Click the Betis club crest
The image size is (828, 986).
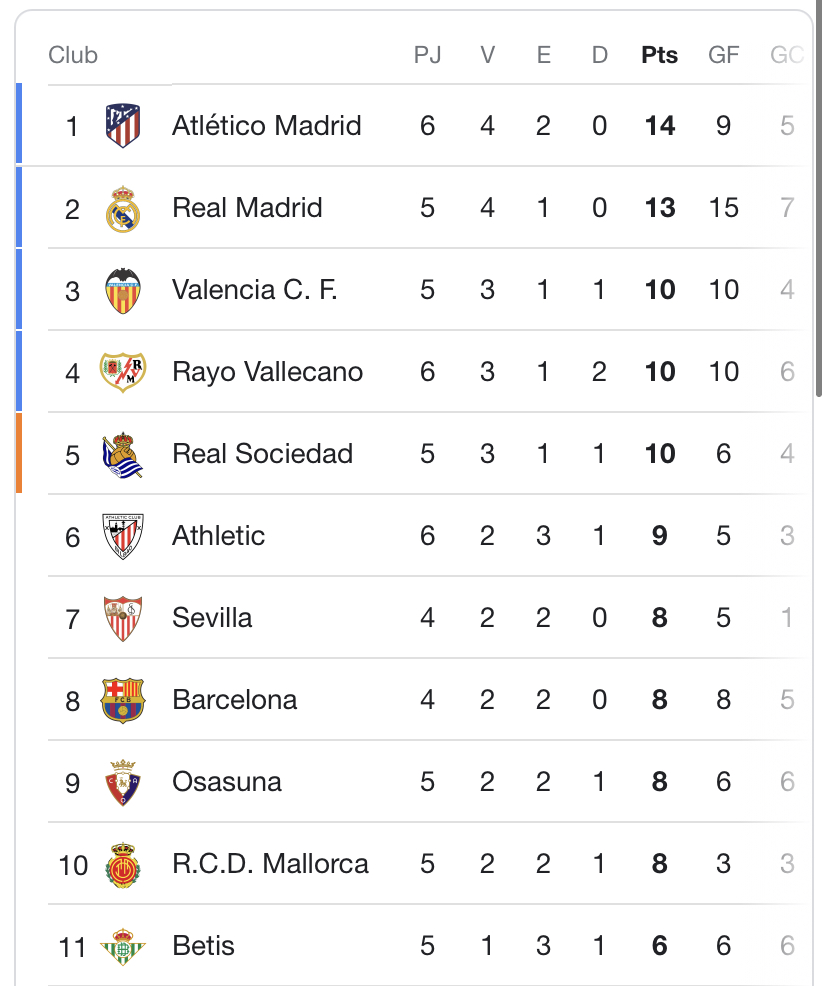click(123, 946)
